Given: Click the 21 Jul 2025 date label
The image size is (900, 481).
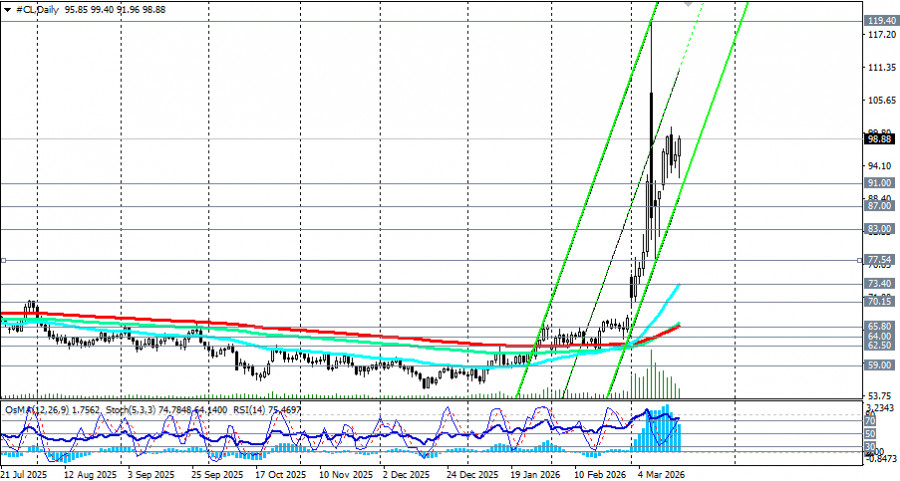Looking at the screenshot, I should 24,475.
